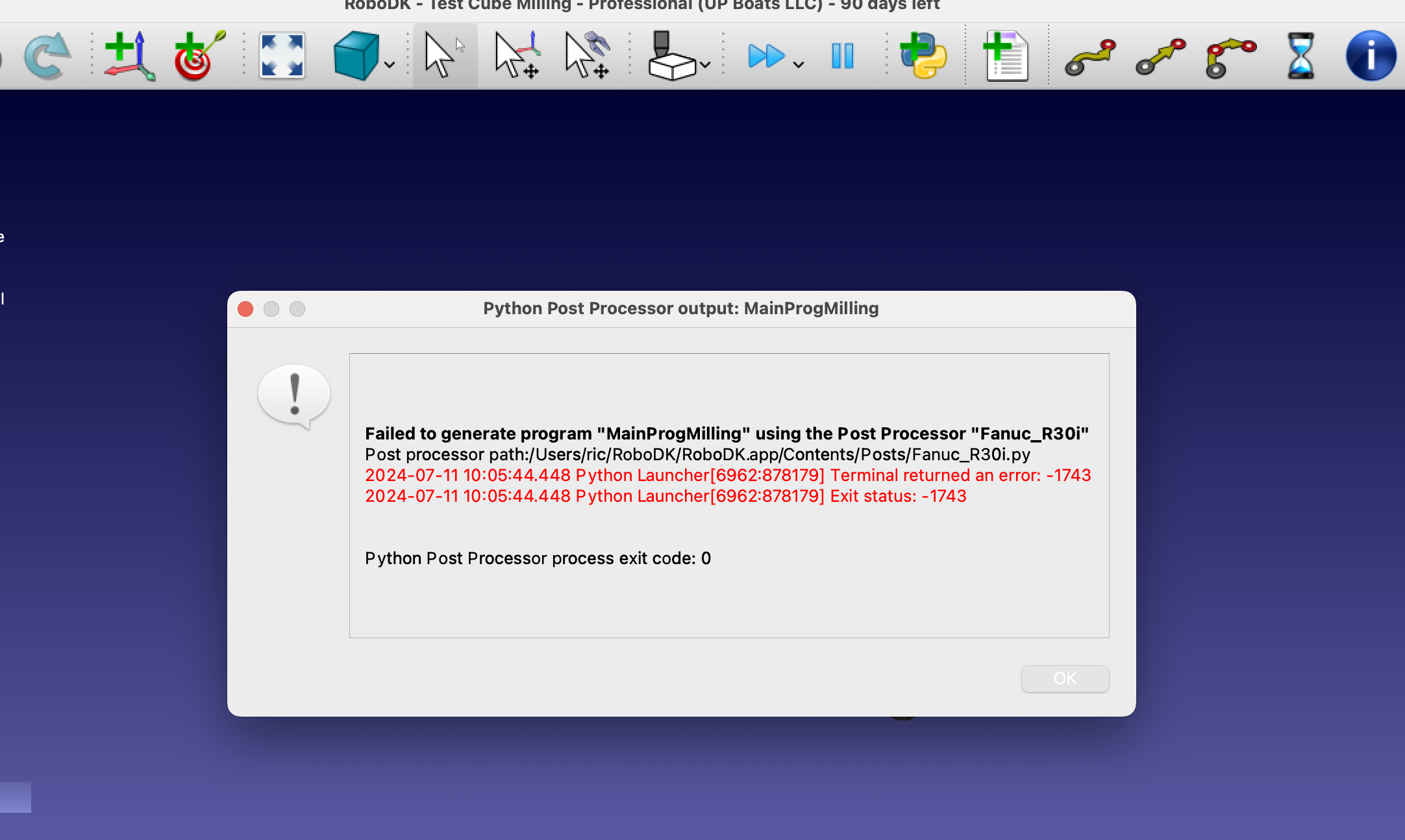Add a circular move instruction

tap(1230, 57)
